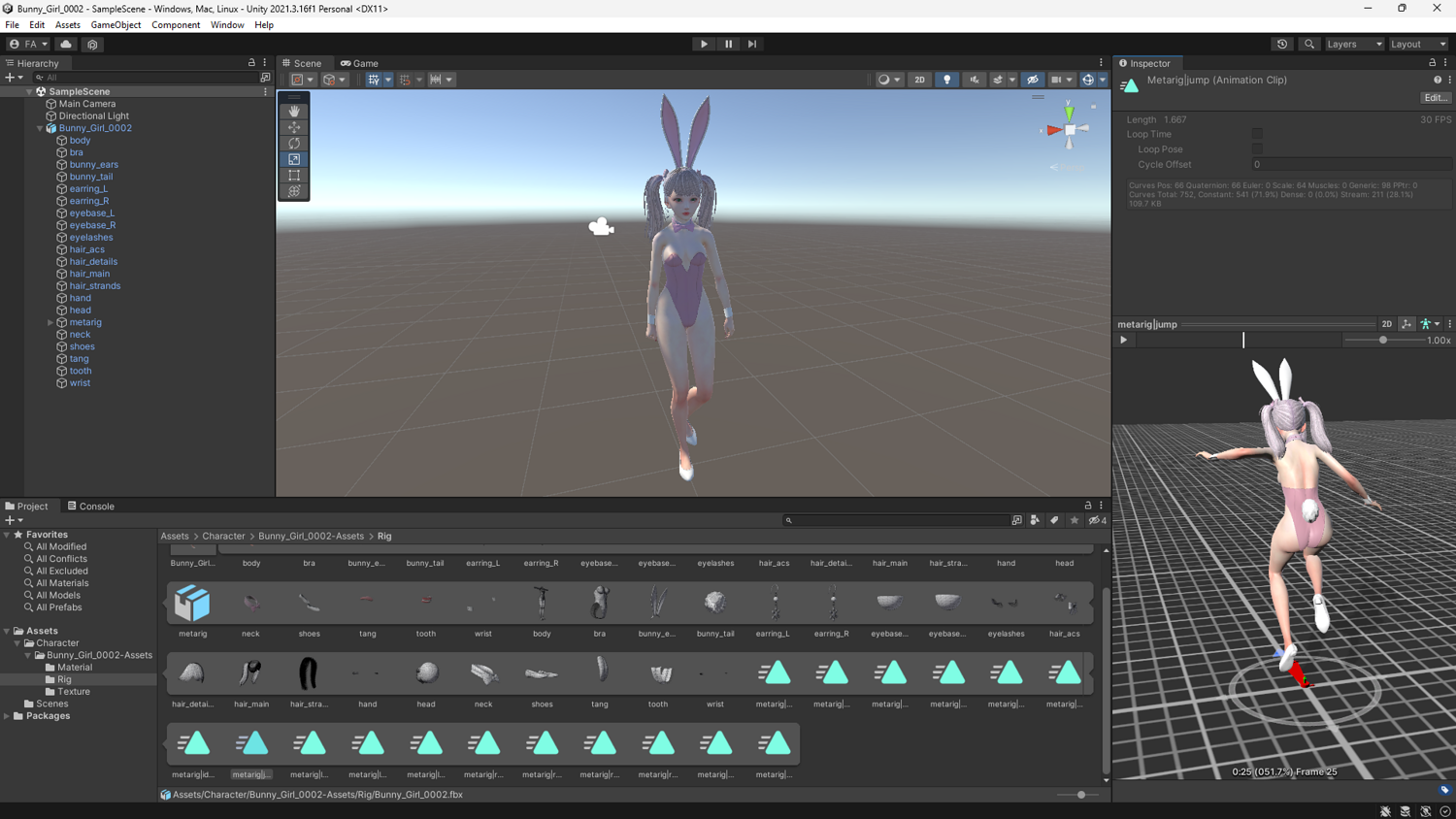Select the Rect tool
The height and width of the screenshot is (819, 1456).
pos(294,176)
